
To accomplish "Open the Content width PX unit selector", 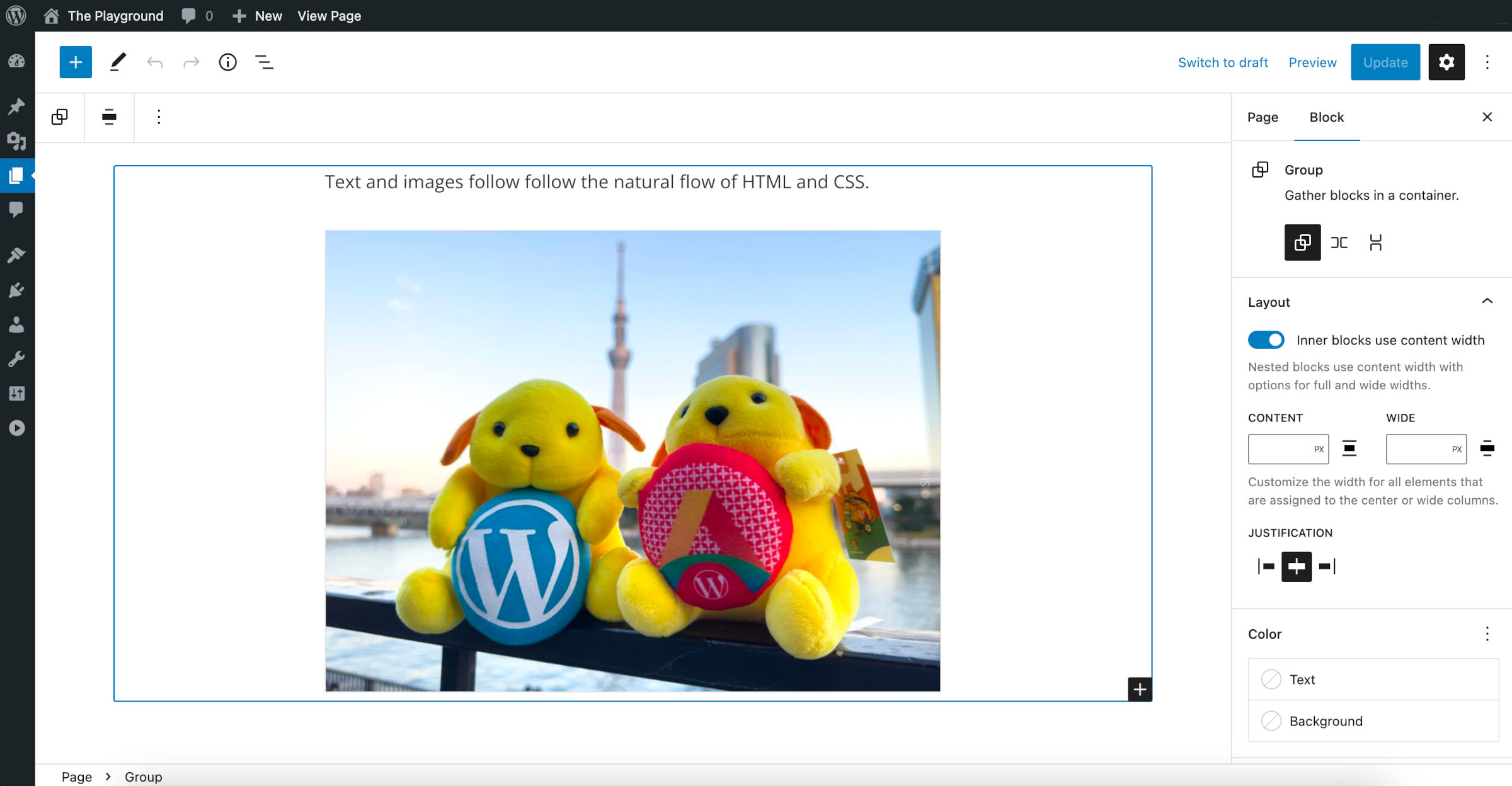I will coord(1319,449).
